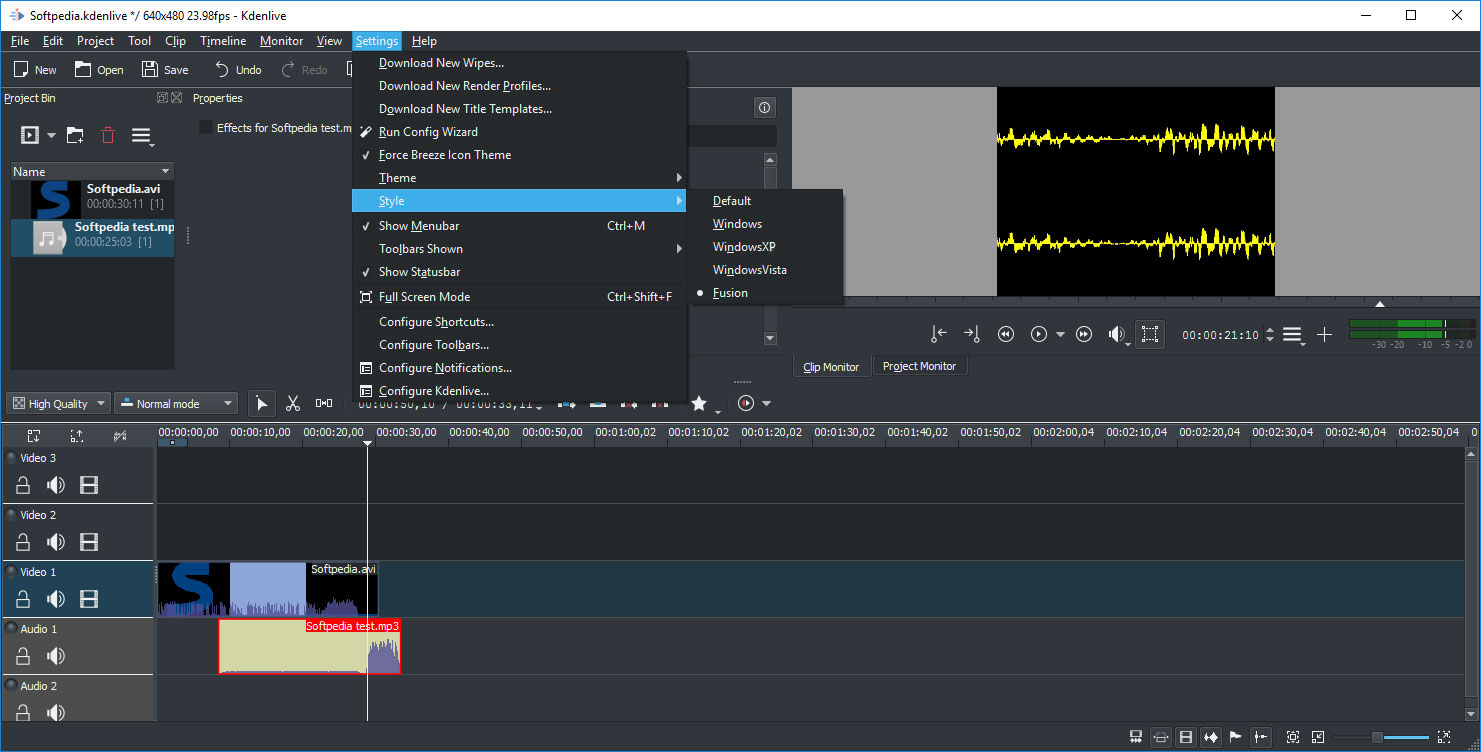Click the monitor rewind button

1006,334
